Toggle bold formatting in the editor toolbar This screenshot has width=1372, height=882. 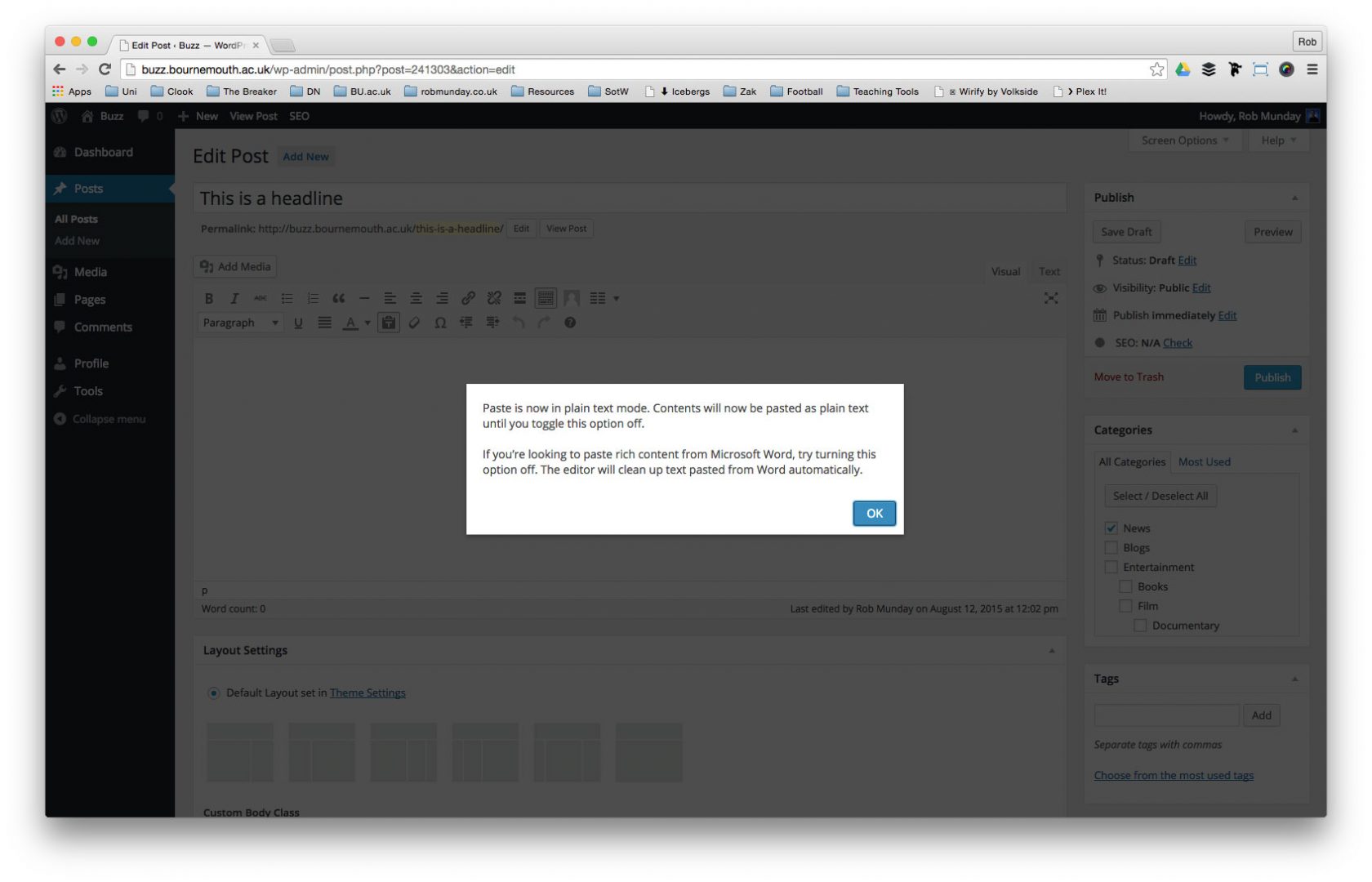[x=209, y=298]
